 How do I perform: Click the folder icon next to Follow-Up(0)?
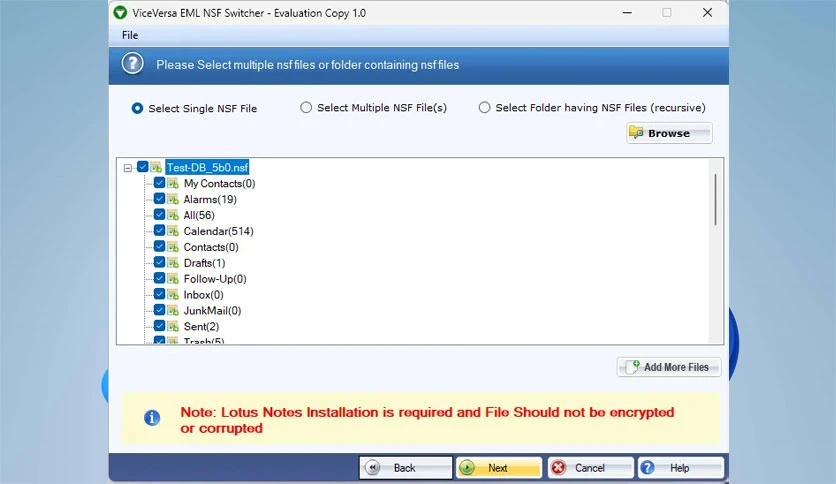(x=173, y=279)
